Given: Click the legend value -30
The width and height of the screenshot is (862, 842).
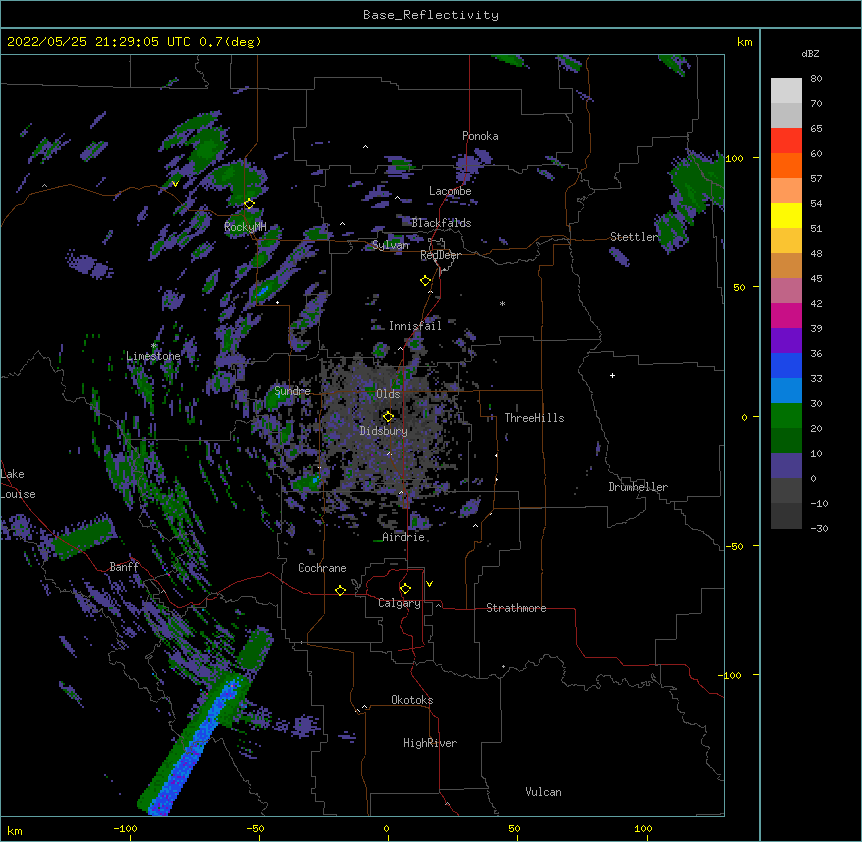Looking at the screenshot, I should pyautogui.click(x=819, y=529).
